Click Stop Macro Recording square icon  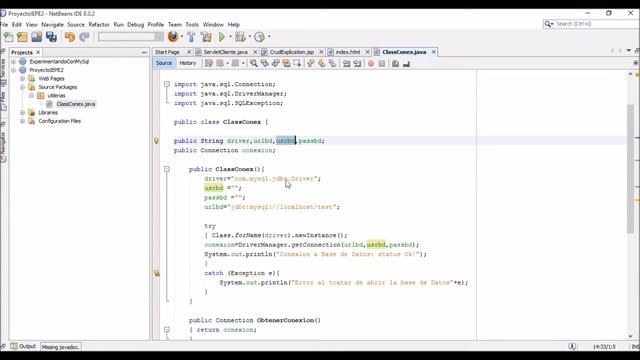click(x=382, y=64)
